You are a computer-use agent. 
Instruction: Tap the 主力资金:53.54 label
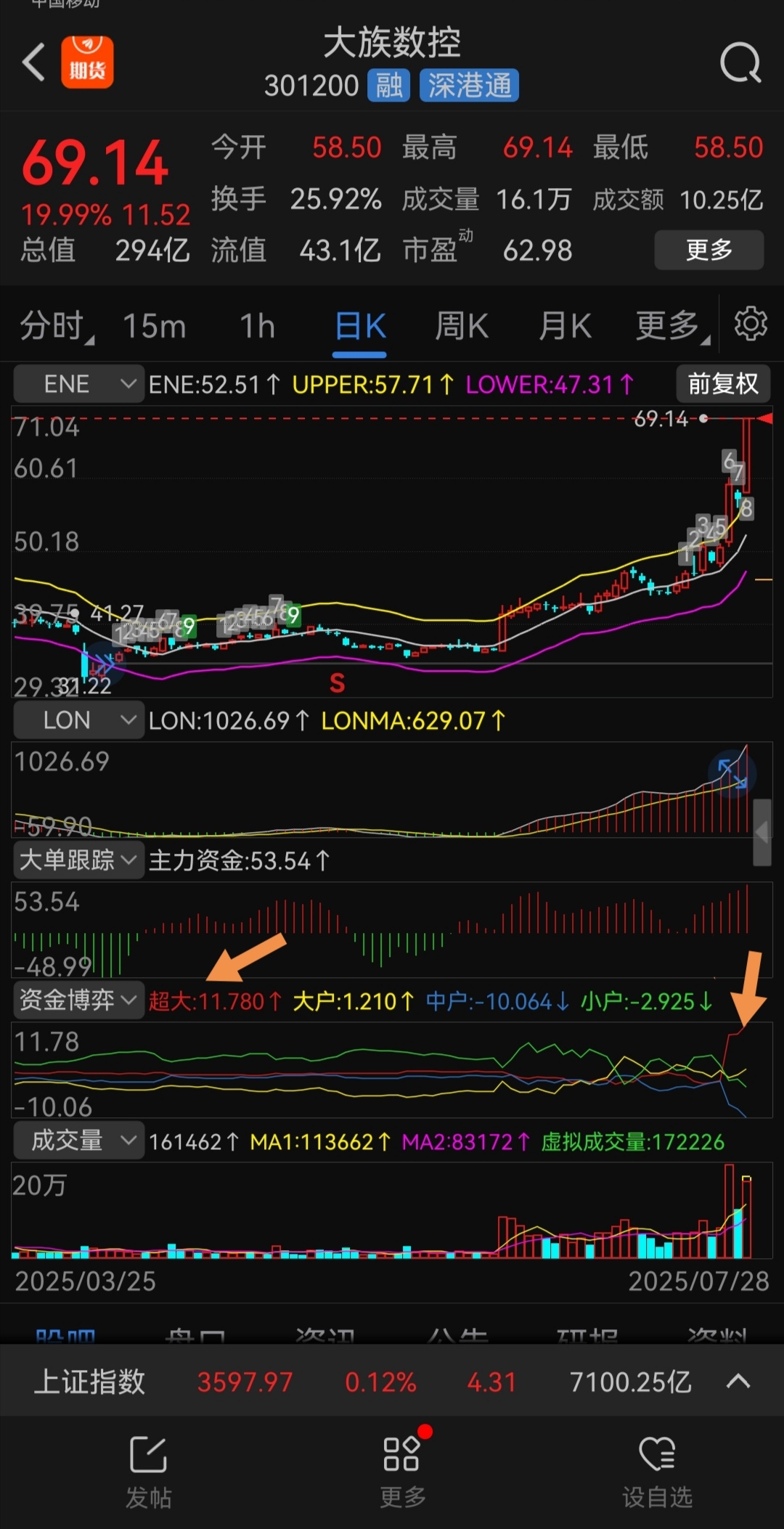coord(239,861)
